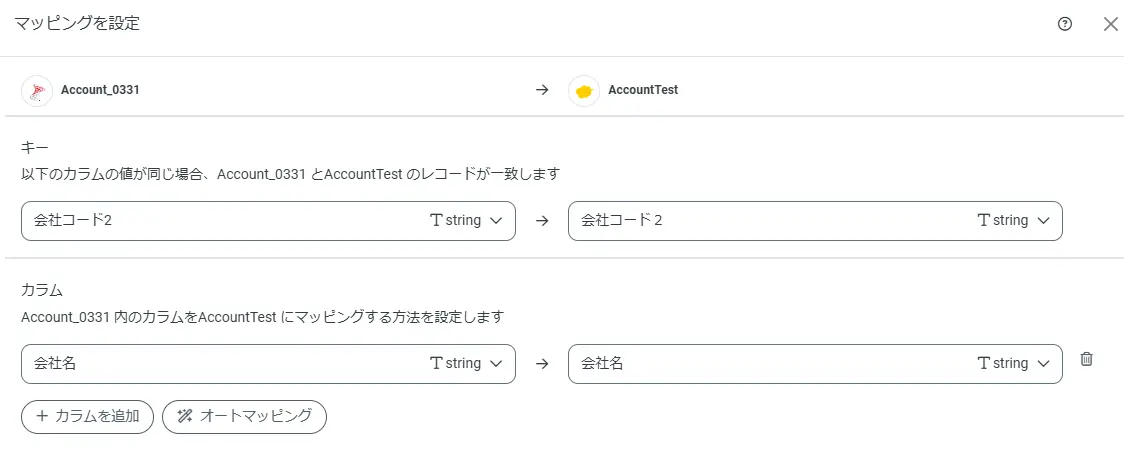Viewport: 1124px width, 467px height.
Task: Open the help question mark icon
Action: (1064, 25)
